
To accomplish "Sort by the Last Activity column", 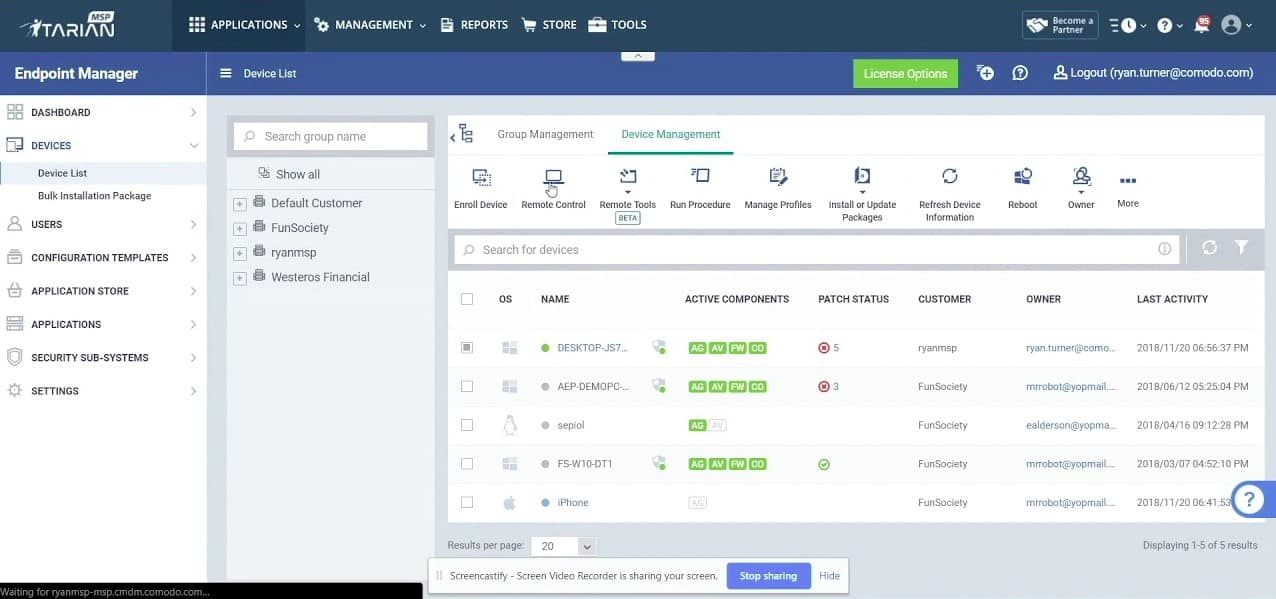I will (x=1172, y=299).
